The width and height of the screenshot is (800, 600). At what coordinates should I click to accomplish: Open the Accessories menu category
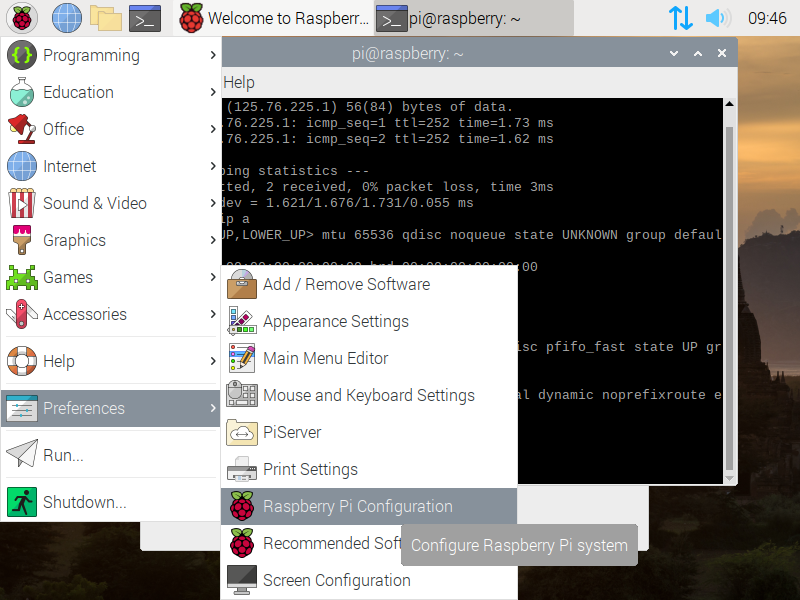[110, 314]
